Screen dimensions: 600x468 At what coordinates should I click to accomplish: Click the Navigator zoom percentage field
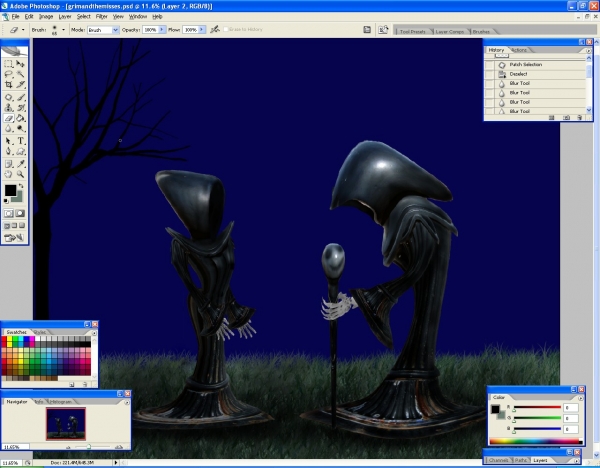click(15, 447)
